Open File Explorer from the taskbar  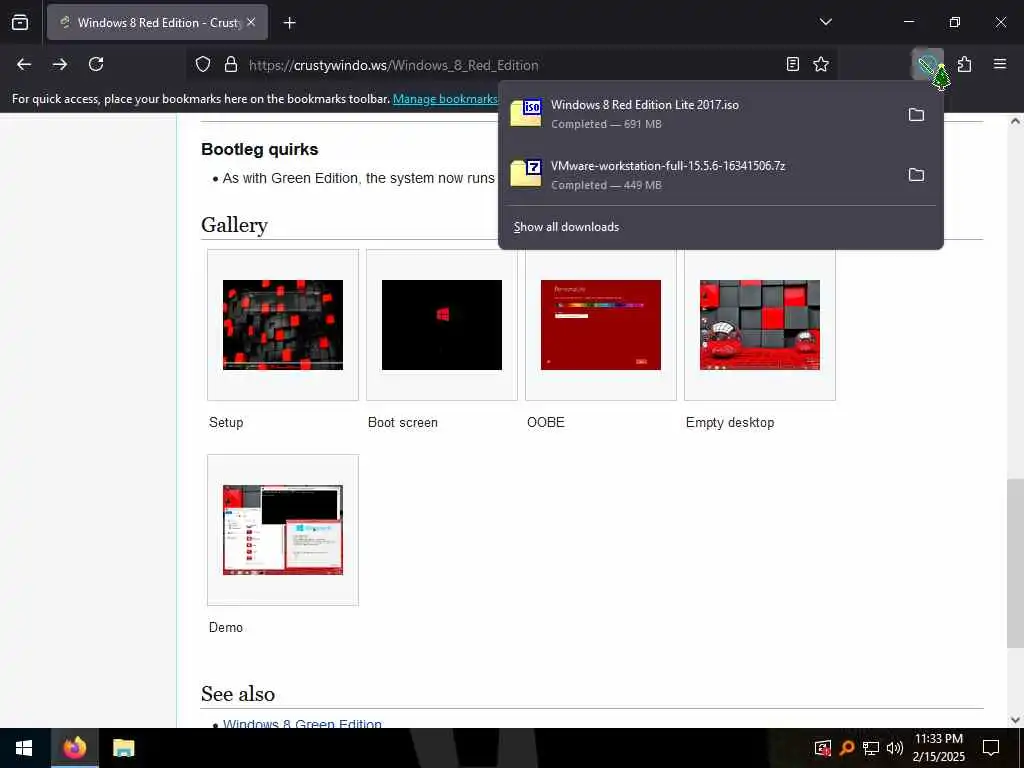click(x=123, y=748)
